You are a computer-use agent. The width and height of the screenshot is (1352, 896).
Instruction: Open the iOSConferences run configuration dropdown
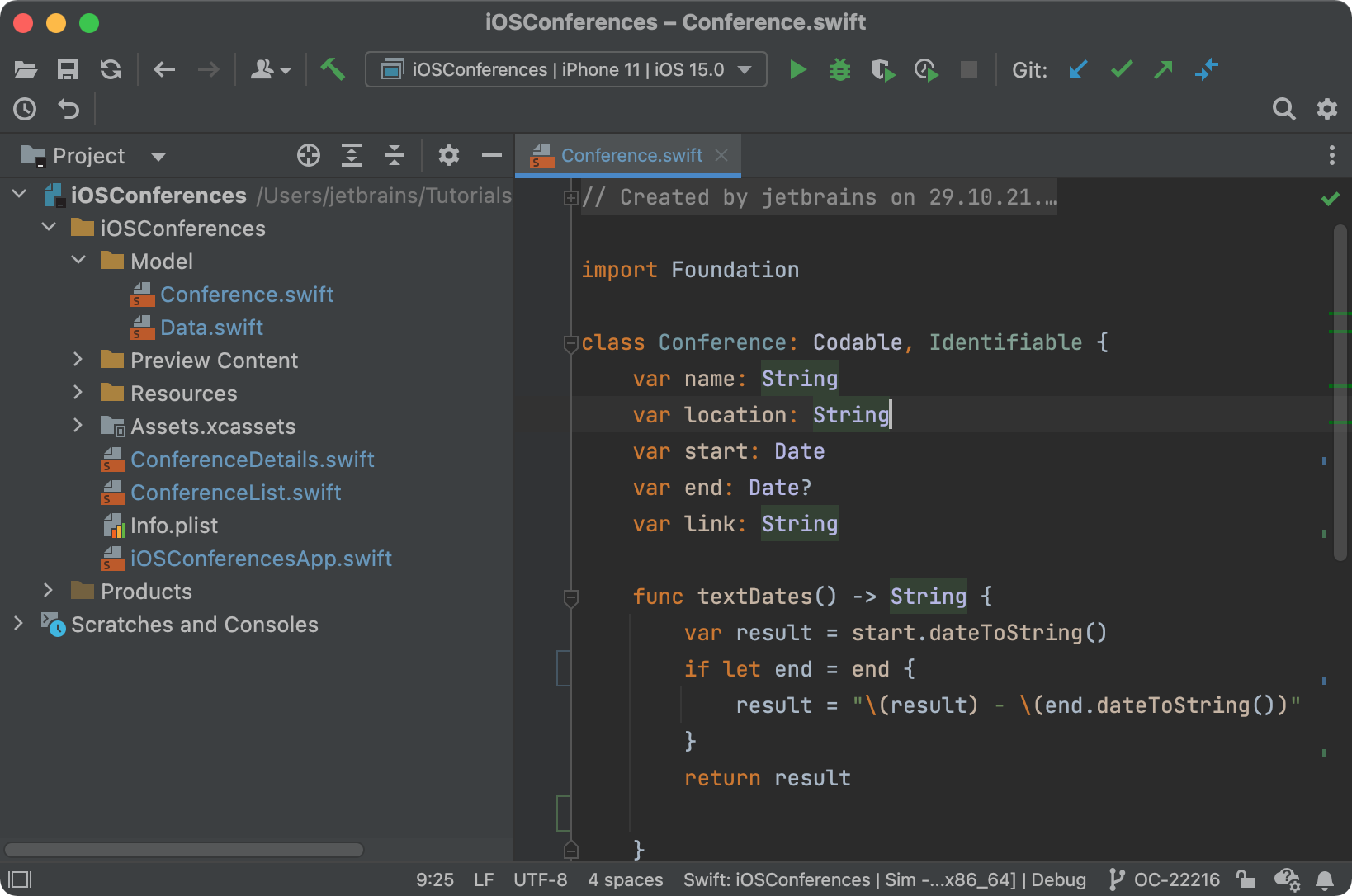coord(566,69)
